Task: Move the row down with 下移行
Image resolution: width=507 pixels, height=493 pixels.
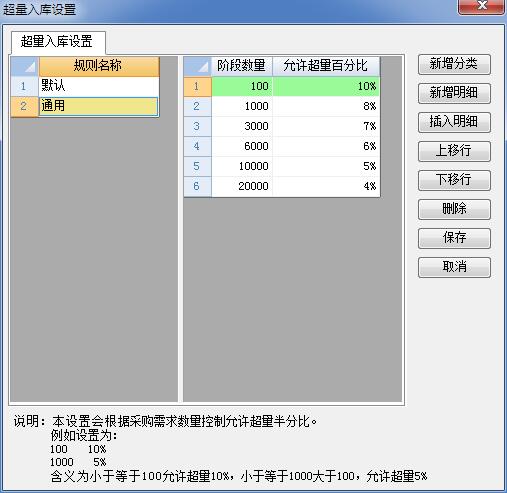Action: [454, 180]
